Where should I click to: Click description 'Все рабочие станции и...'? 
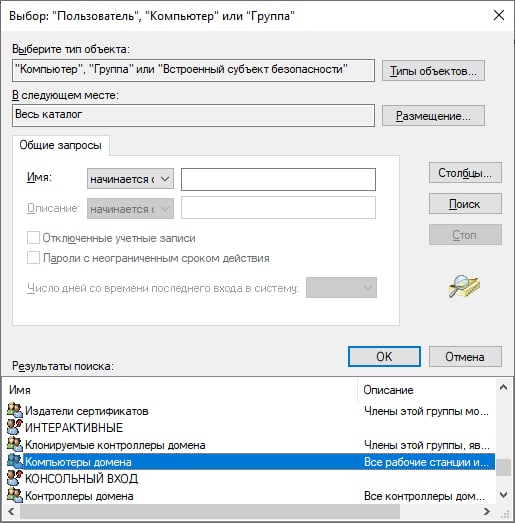point(426,462)
